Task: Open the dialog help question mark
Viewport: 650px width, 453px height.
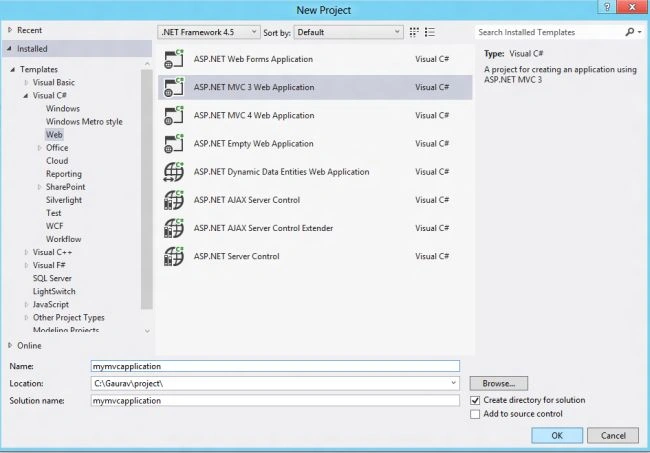Action: point(606,7)
